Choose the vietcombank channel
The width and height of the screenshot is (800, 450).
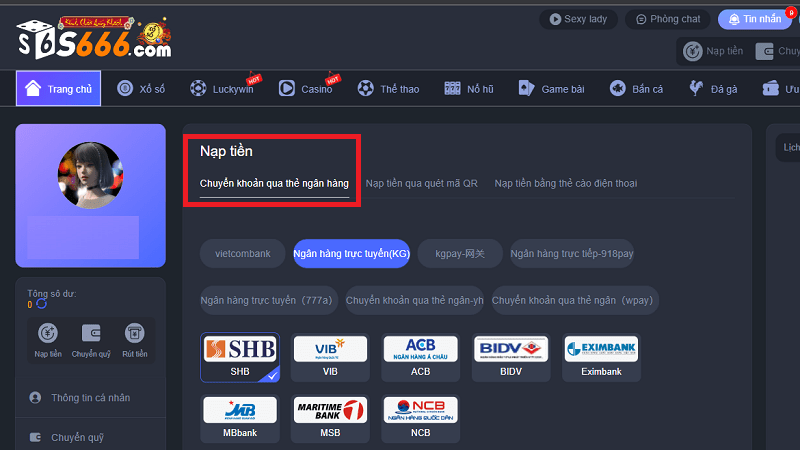tap(242, 254)
